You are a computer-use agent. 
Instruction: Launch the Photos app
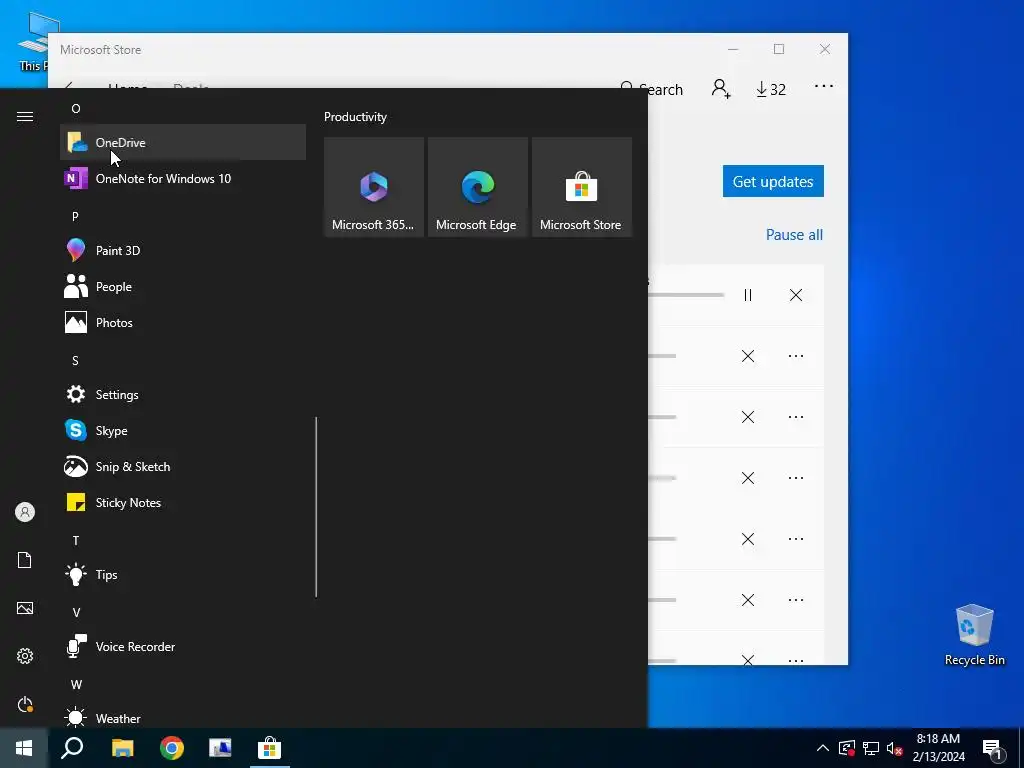(183, 323)
